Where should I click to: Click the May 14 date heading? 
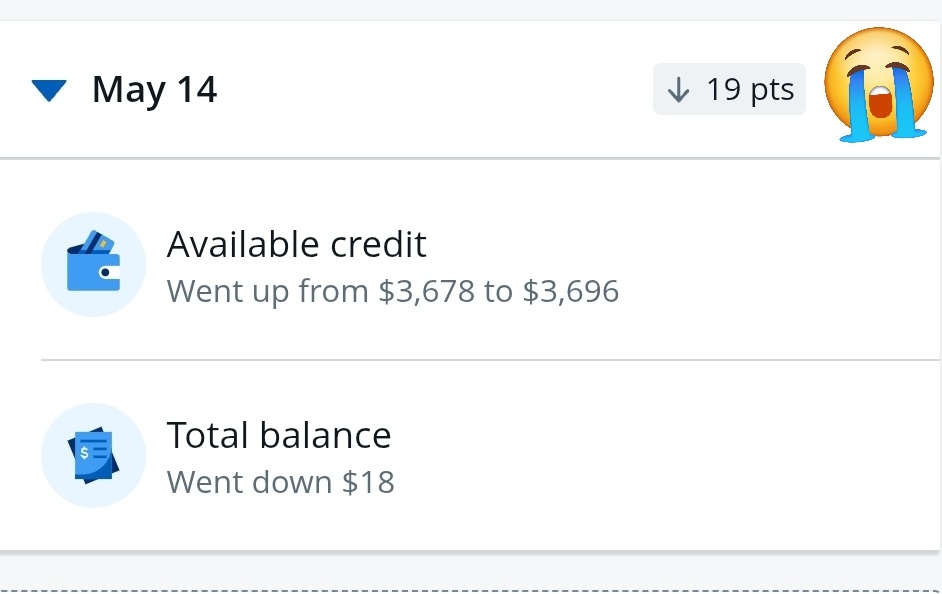pyautogui.click(x=154, y=90)
